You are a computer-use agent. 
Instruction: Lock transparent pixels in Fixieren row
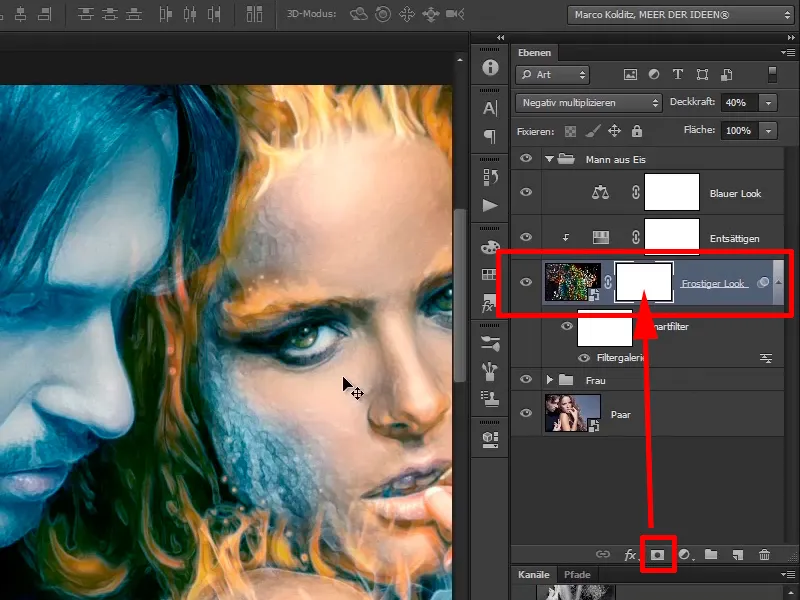tap(570, 132)
